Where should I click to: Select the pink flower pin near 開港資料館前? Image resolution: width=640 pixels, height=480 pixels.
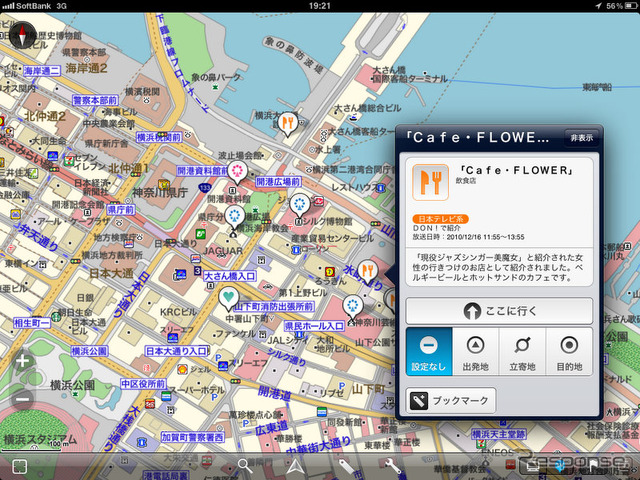[238, 172]
